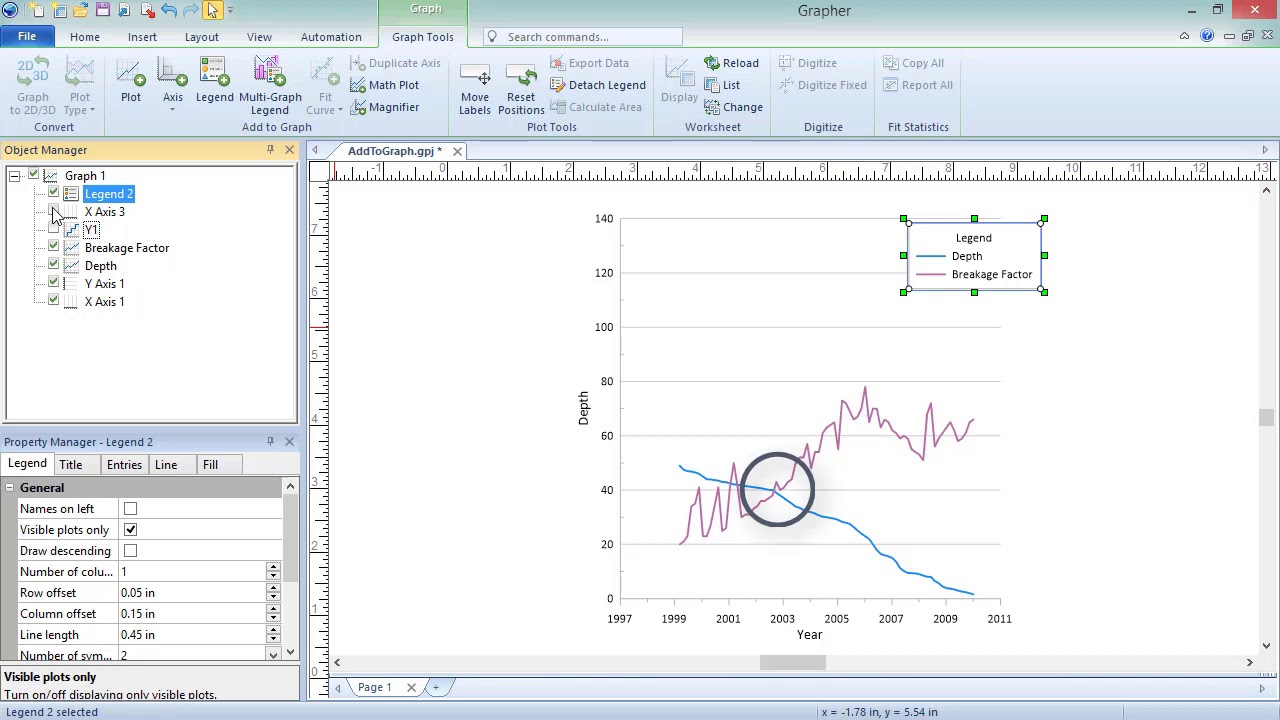Click Copy All fit statistics
The width and height of the screenshot is (1280, 720).
(x=913, y=63)
